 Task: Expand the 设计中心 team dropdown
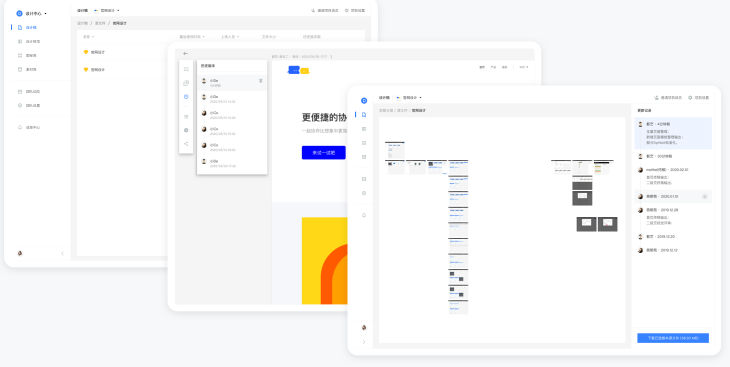coord(32,14)
